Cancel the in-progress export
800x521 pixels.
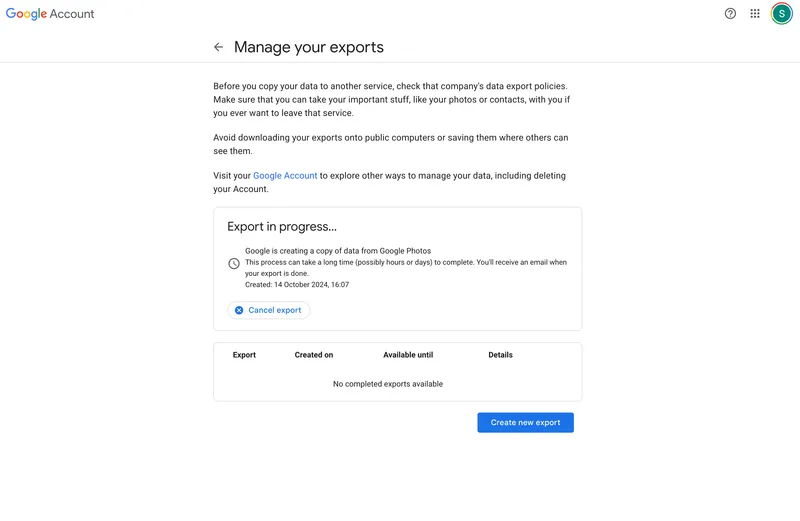pos(269,310)
